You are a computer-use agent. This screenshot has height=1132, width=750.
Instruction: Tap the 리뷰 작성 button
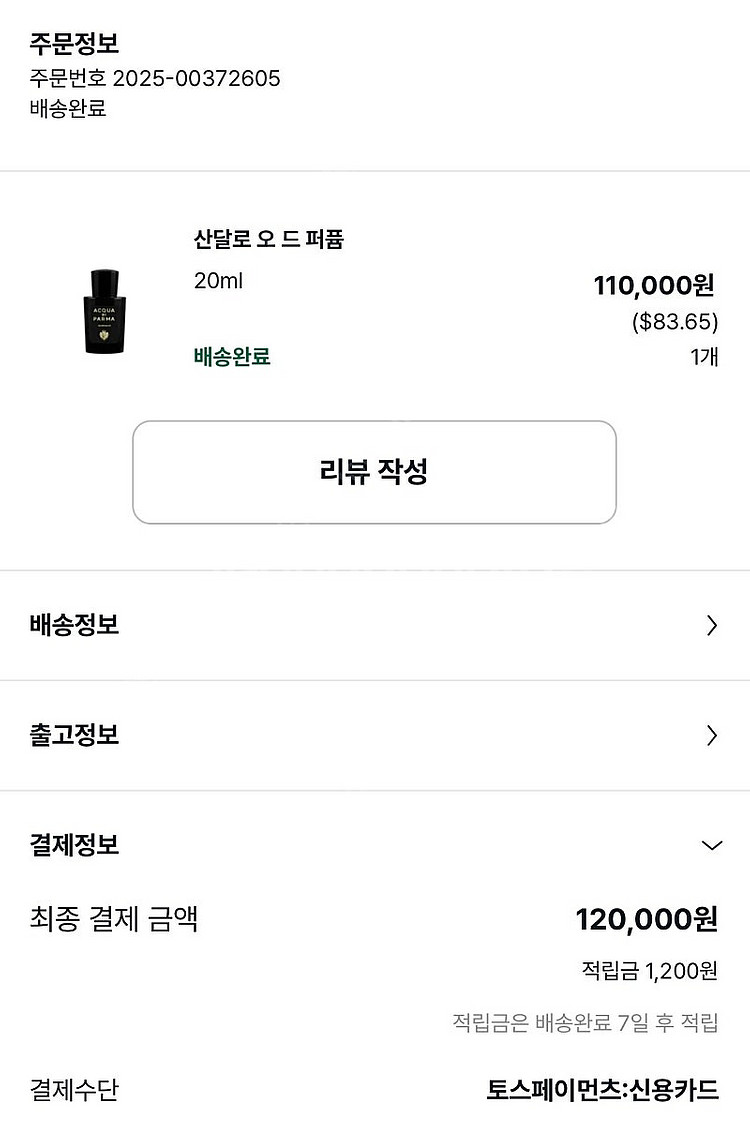[374, 472]
